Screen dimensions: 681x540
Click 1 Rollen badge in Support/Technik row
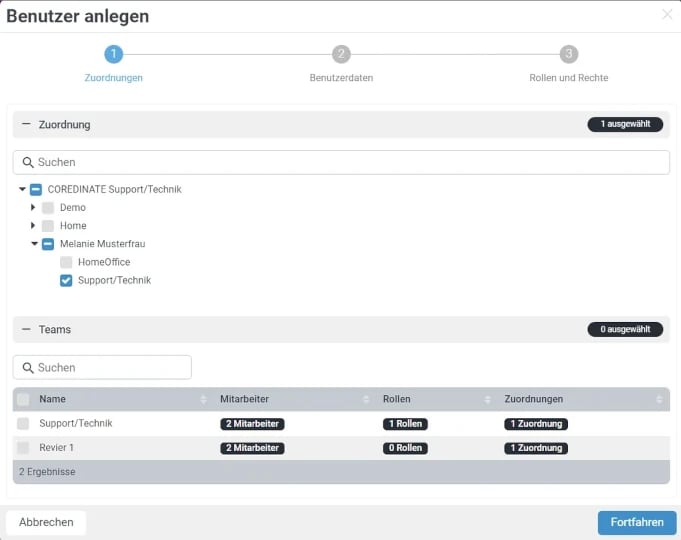[405, 424]
